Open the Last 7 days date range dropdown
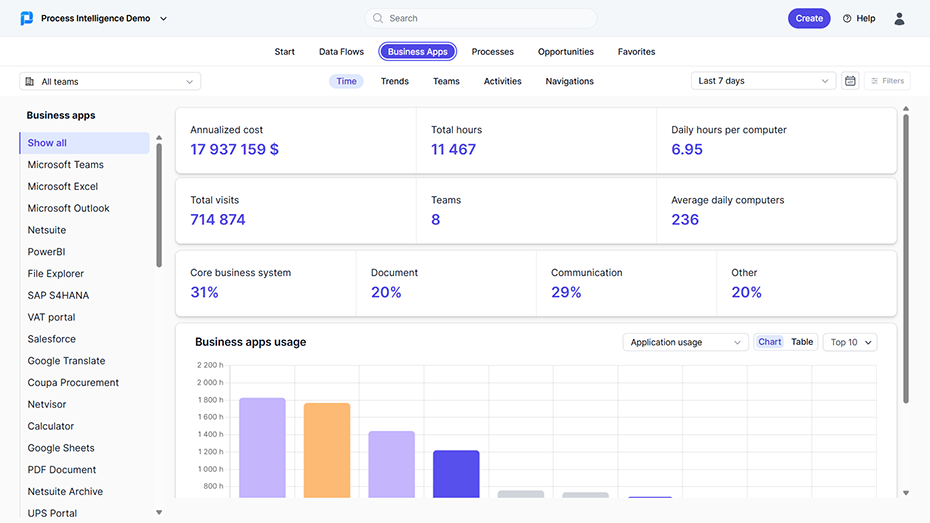The width and height of the screenshot is (930, 523). (x=763, y=81)
